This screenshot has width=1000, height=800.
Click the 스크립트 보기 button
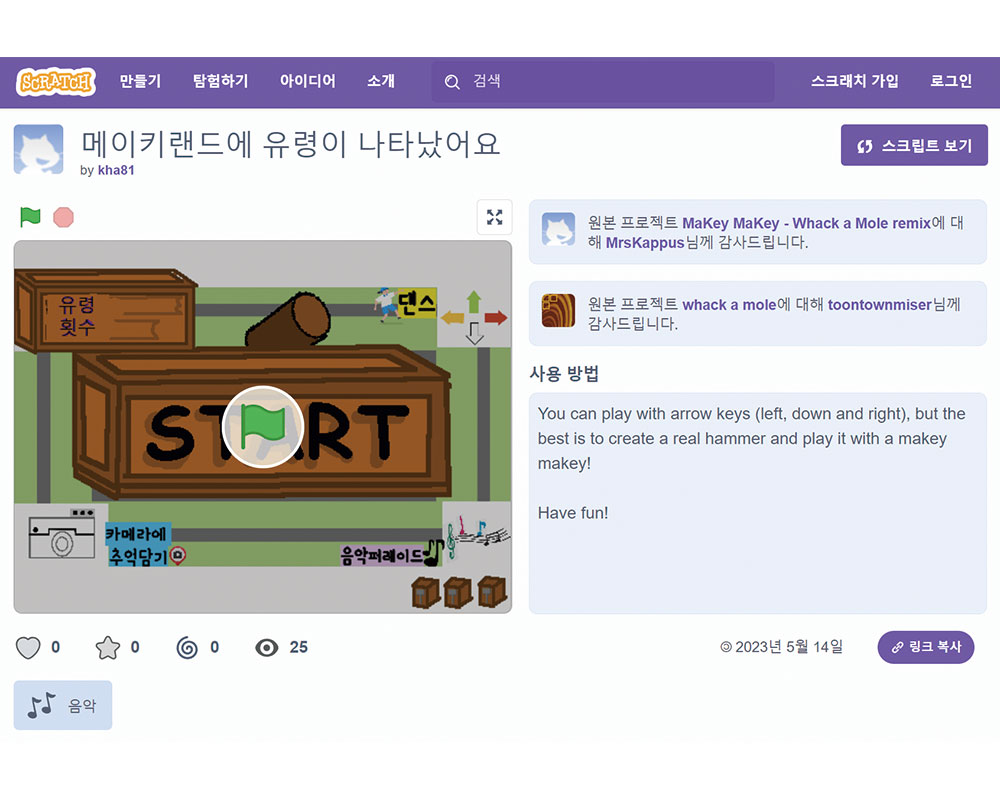click(x=914, y=145)
